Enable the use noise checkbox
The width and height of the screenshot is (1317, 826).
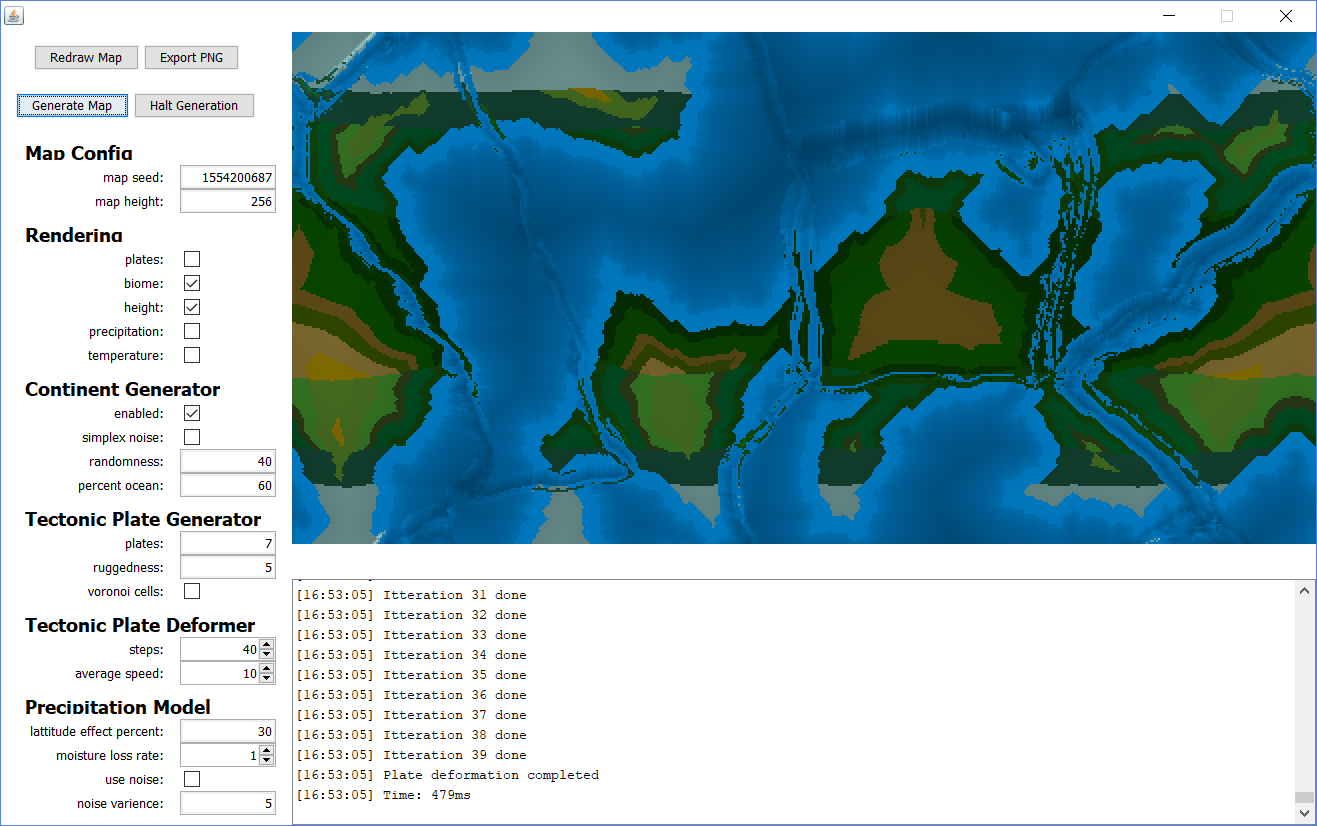coord(192,779)
